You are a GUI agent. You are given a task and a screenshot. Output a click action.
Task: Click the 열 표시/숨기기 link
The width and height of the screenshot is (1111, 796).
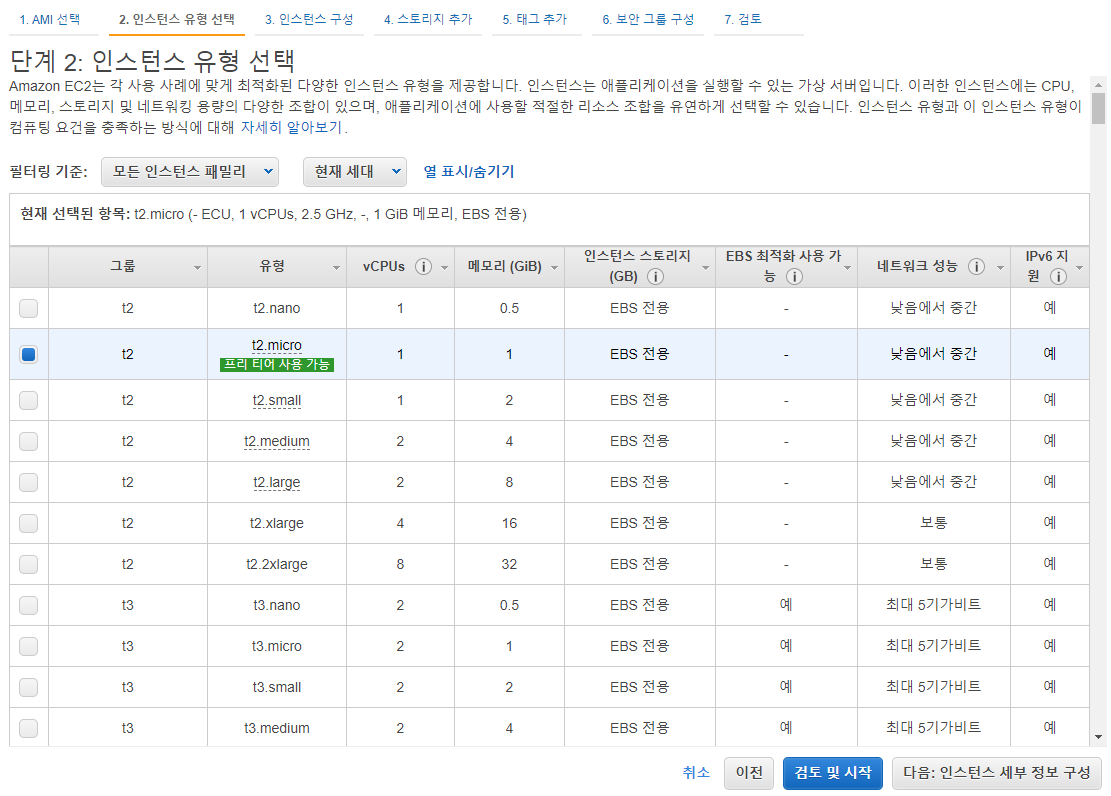469,172
